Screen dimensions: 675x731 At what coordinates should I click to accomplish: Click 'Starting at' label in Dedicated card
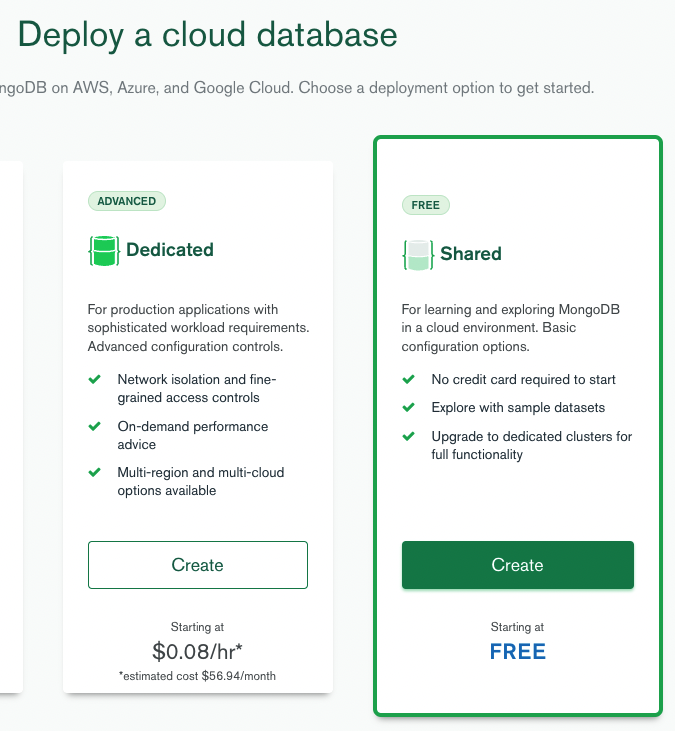coord(197,627)
